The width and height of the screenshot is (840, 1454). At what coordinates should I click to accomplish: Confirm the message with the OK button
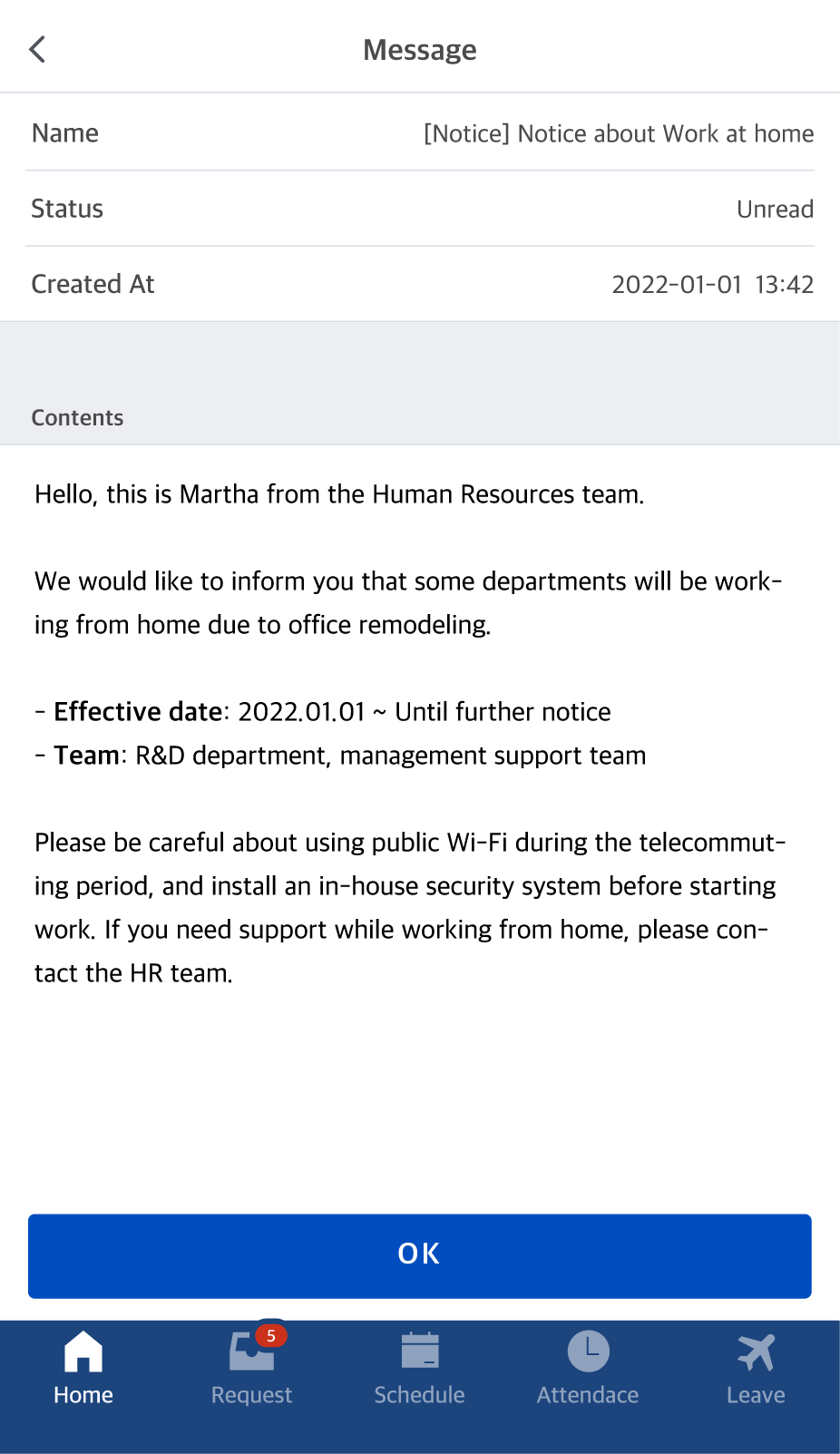420,1256
